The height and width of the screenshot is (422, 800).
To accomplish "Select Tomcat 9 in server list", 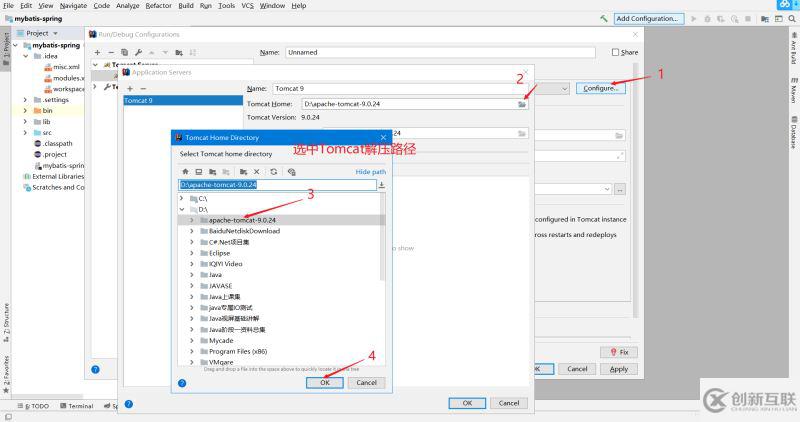I will coord(183,101).
